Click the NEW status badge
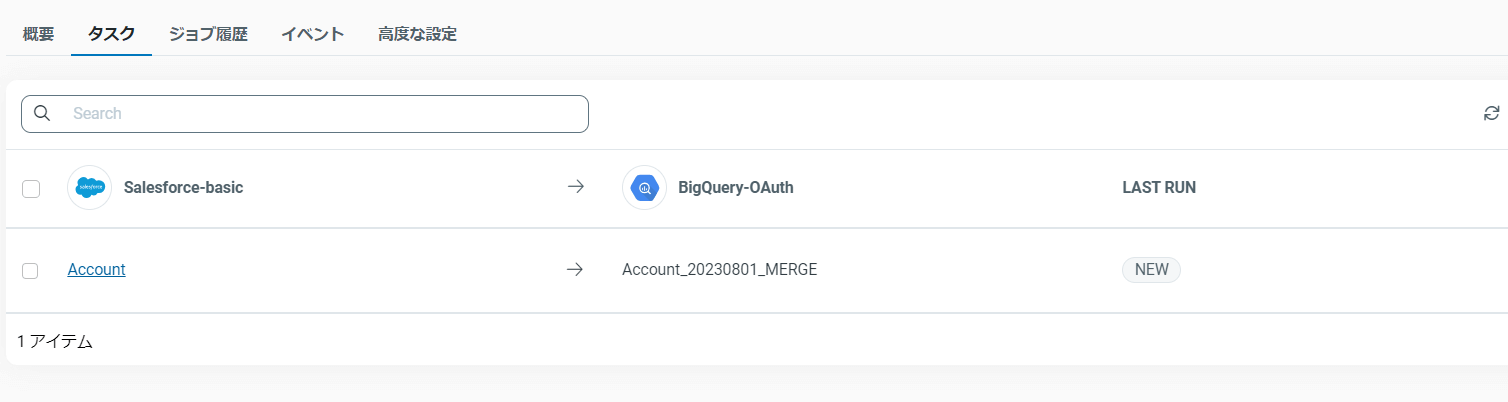Screen dimensions: 1508x402 pyautogui.click(x=1151, y=269)
